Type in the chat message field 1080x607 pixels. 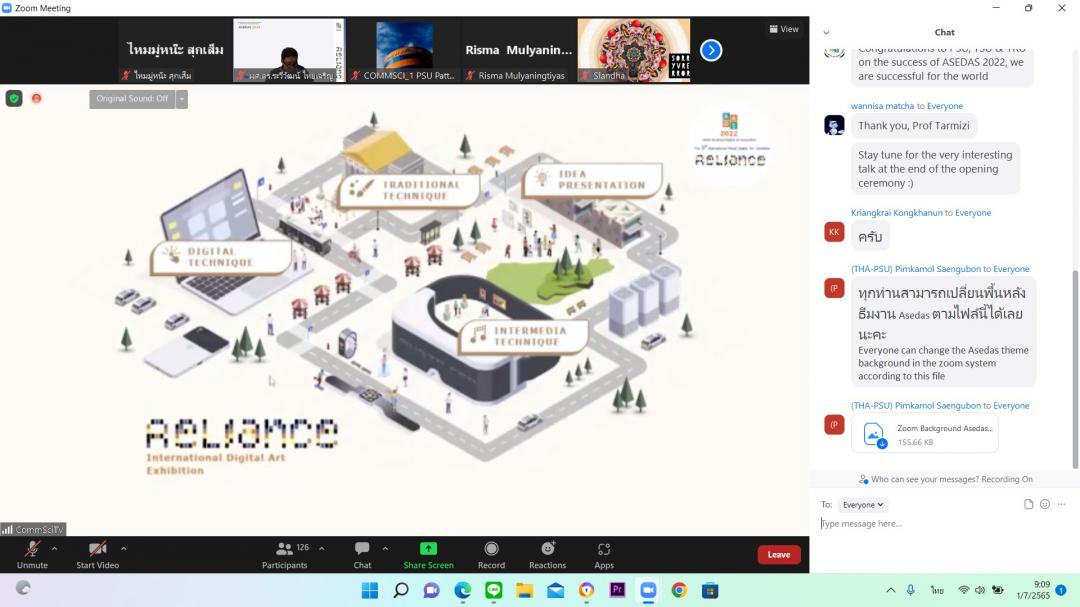tap(930, 524)
